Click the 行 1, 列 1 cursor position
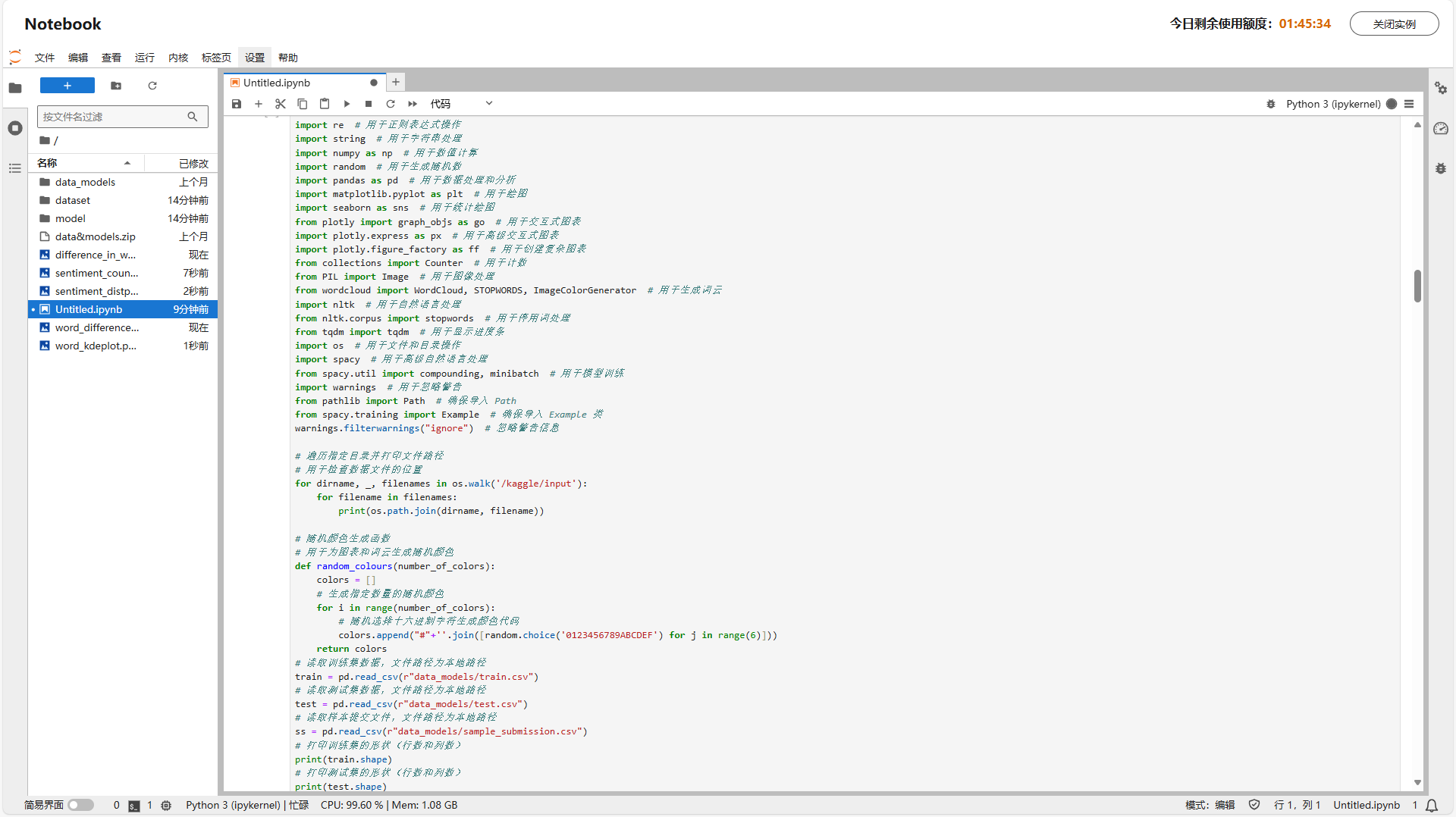The height and width of the screenshot is (817, 1456). click(x=1298, y=805)
